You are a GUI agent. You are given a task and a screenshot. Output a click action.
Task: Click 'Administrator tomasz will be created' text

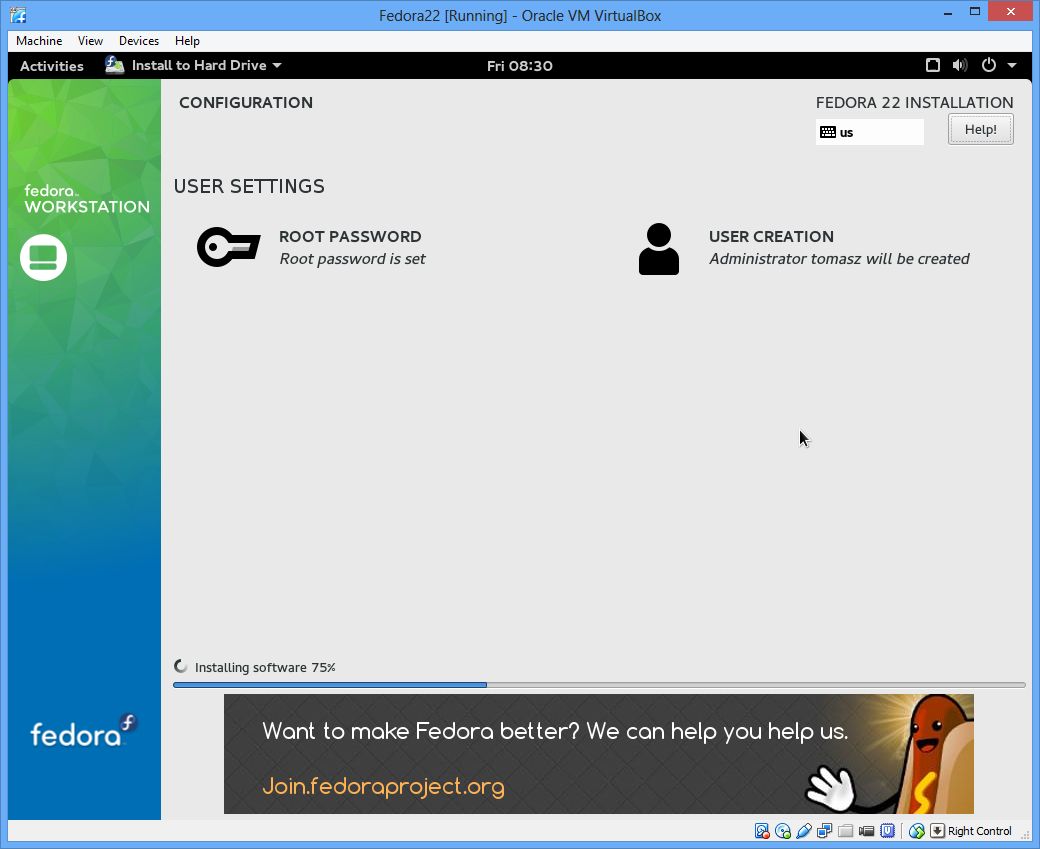(x=839, y=259)
